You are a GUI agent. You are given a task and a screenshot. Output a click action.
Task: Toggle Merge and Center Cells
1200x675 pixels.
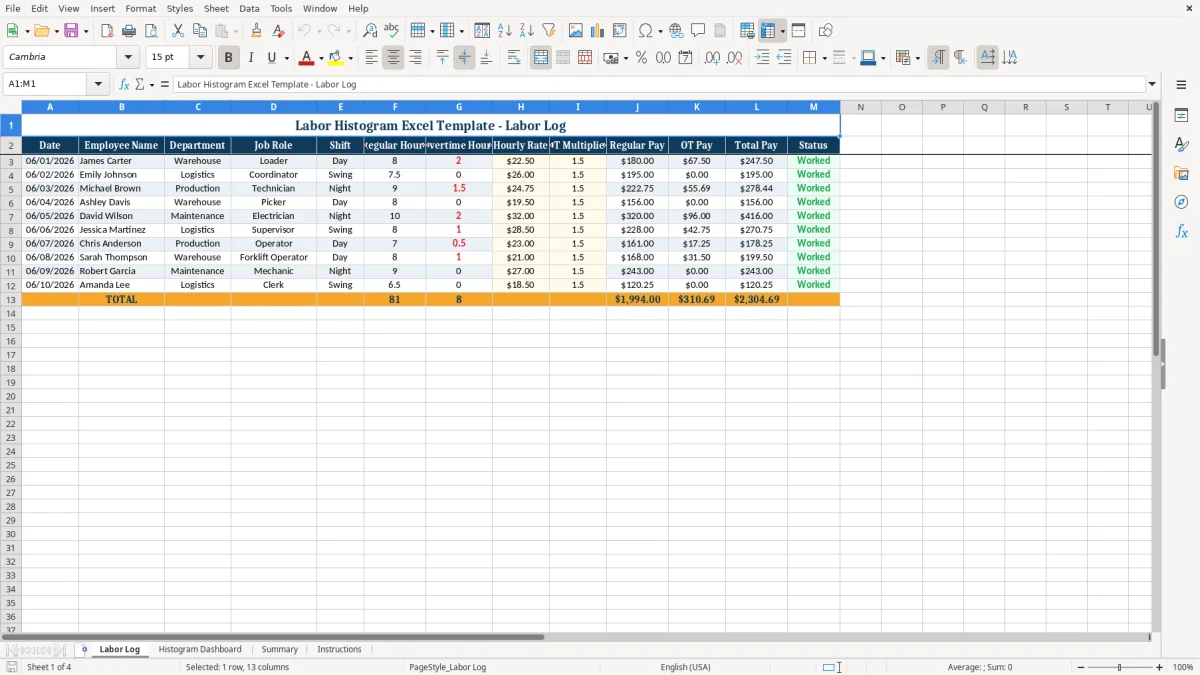[x=541, y=58]
